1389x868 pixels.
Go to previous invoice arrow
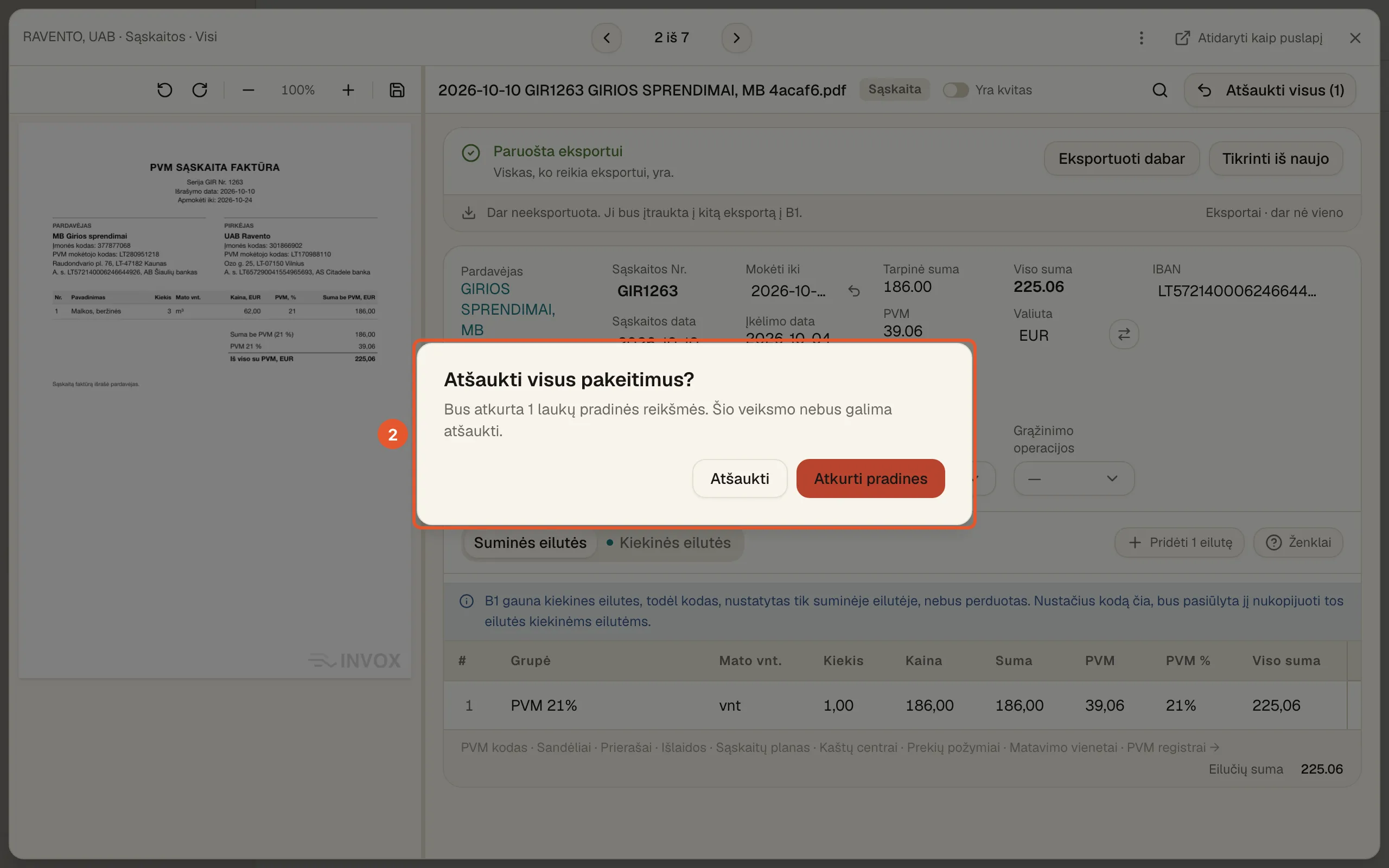pyautogui.click(x=606, y=38)
